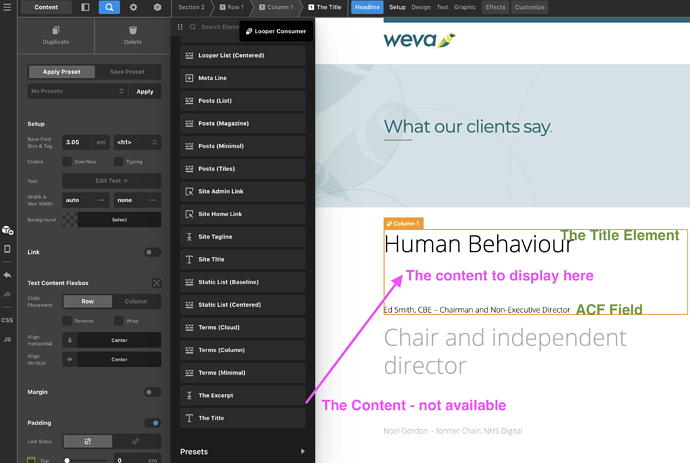690x463 pixels.
Task: Click the drag handle grid icon
Action: (180, 27)
